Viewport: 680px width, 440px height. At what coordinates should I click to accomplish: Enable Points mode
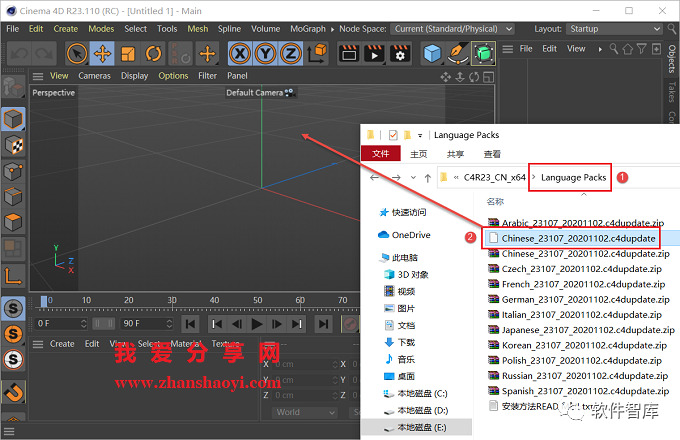click(13, 171)
